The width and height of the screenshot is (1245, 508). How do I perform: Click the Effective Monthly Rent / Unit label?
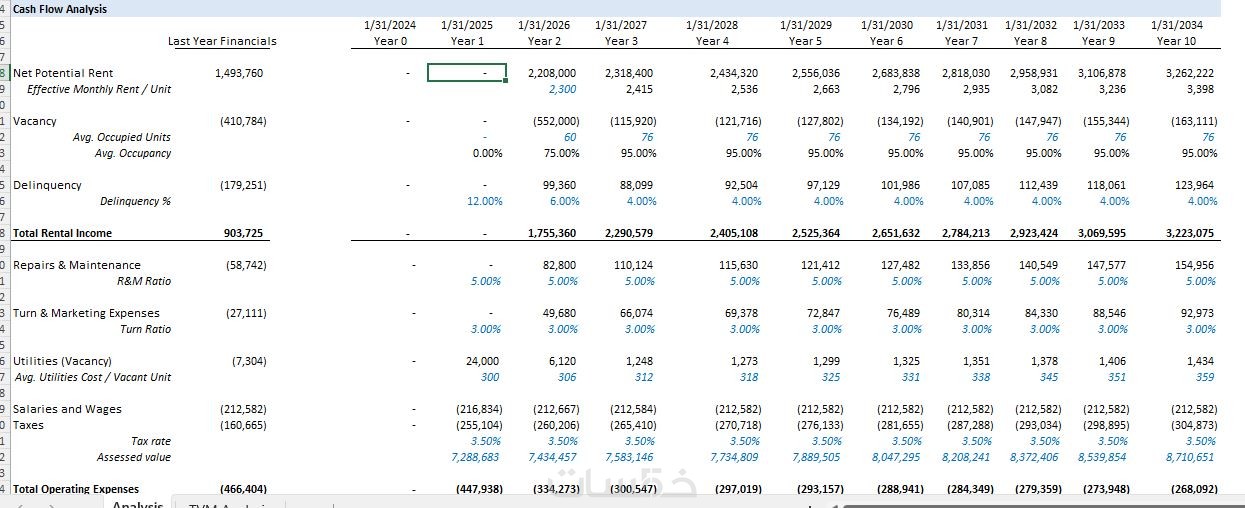pos(99,89)
